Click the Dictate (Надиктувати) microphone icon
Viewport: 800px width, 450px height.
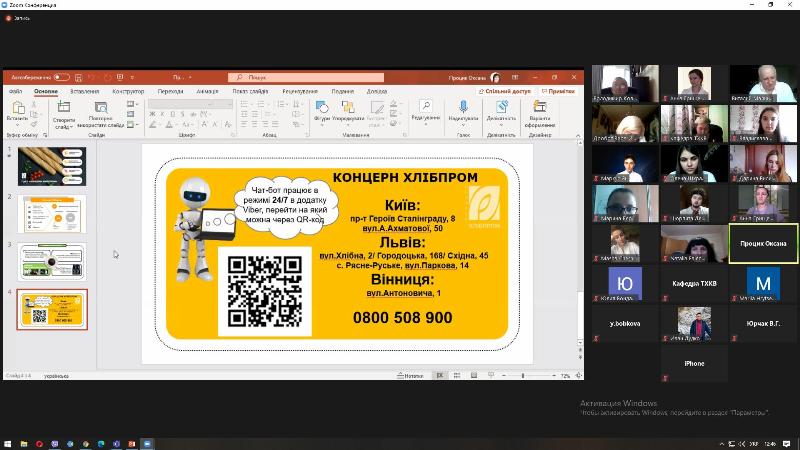click(x=463, y=106)
